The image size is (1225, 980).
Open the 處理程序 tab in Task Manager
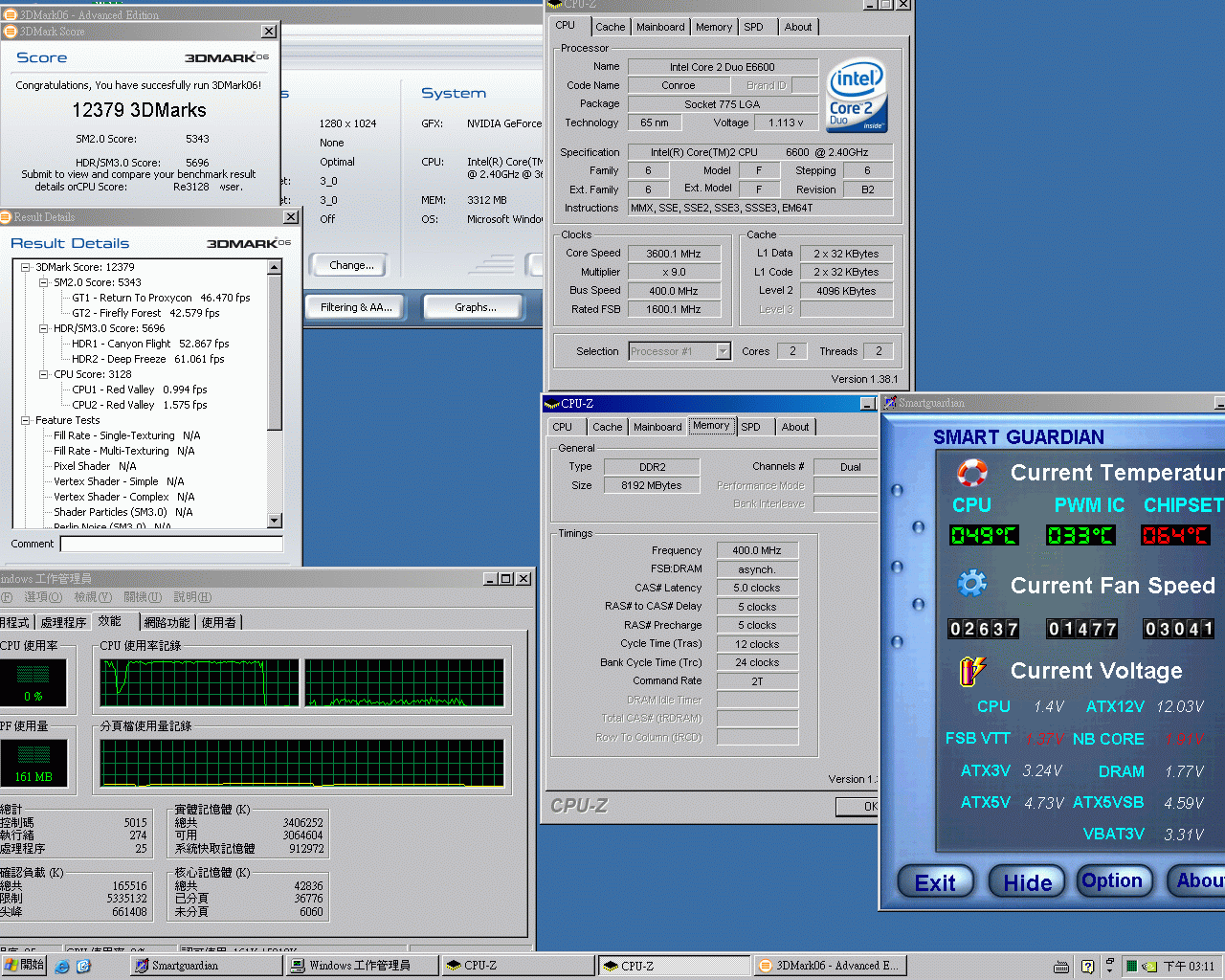pos(63,622)
